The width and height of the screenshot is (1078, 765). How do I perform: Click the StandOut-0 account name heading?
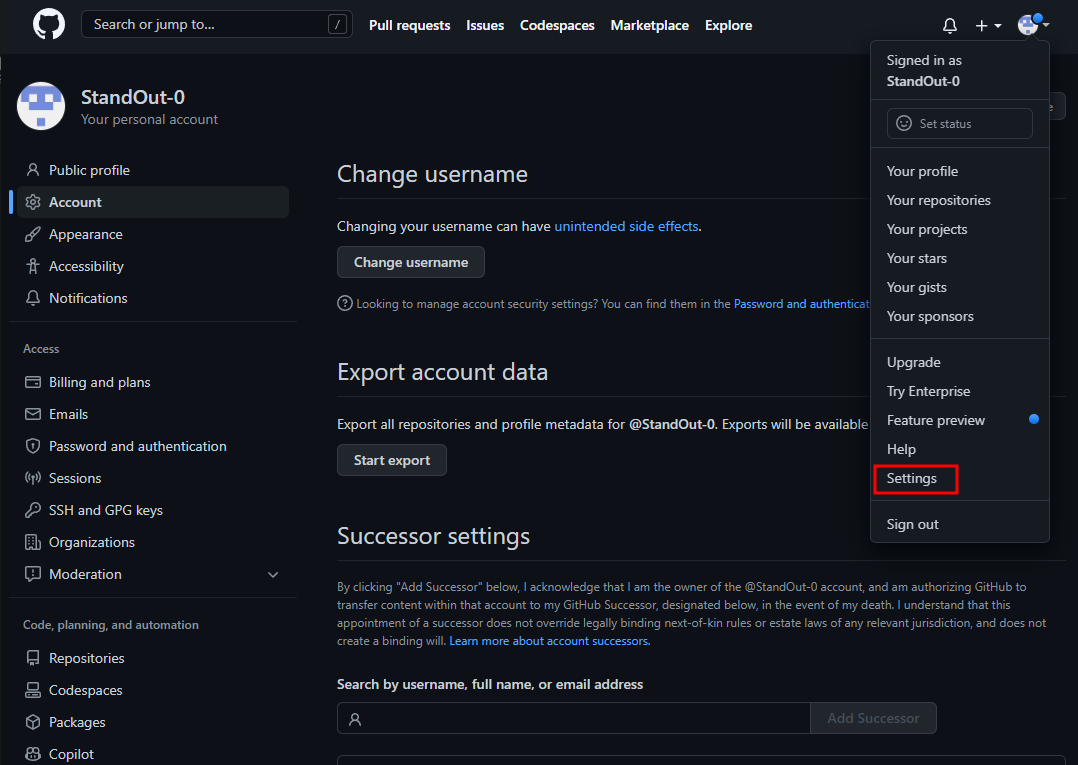133,97
